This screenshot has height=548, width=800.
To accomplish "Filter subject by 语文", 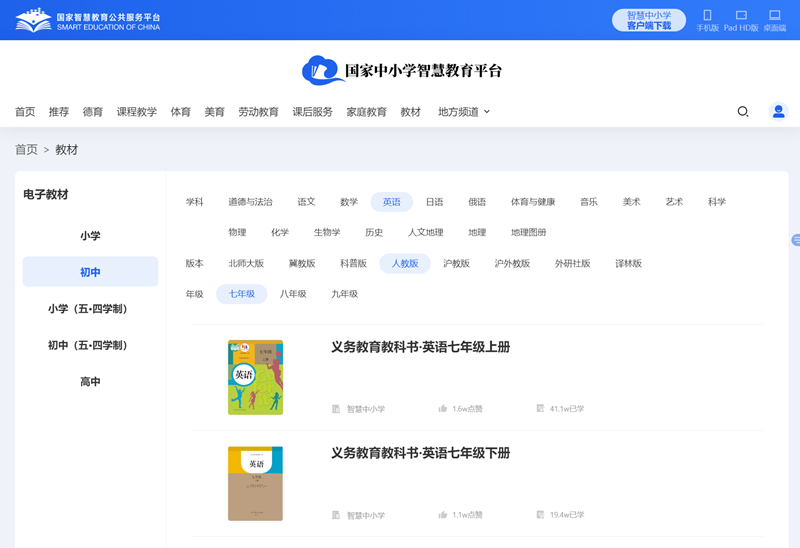I will point(306,202).
